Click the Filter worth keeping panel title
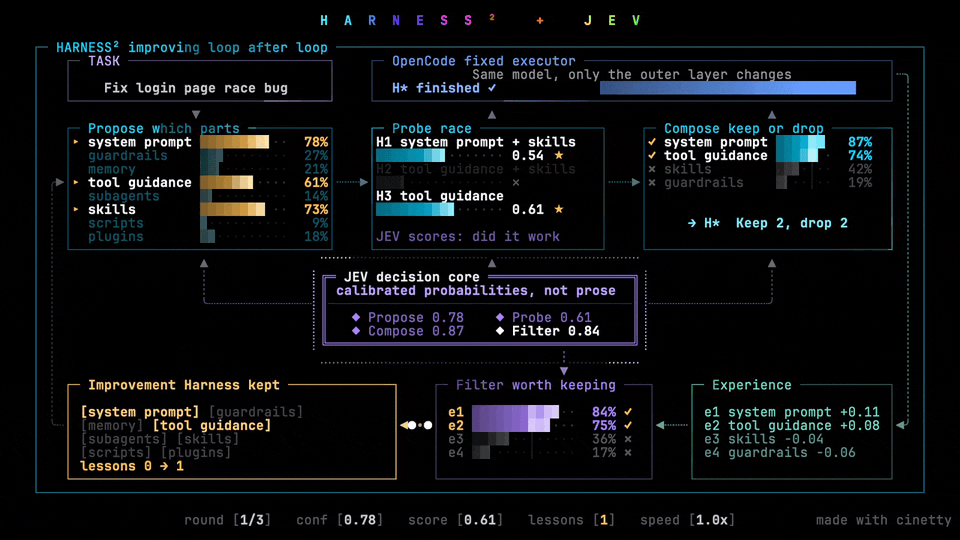 click(536, 385)
